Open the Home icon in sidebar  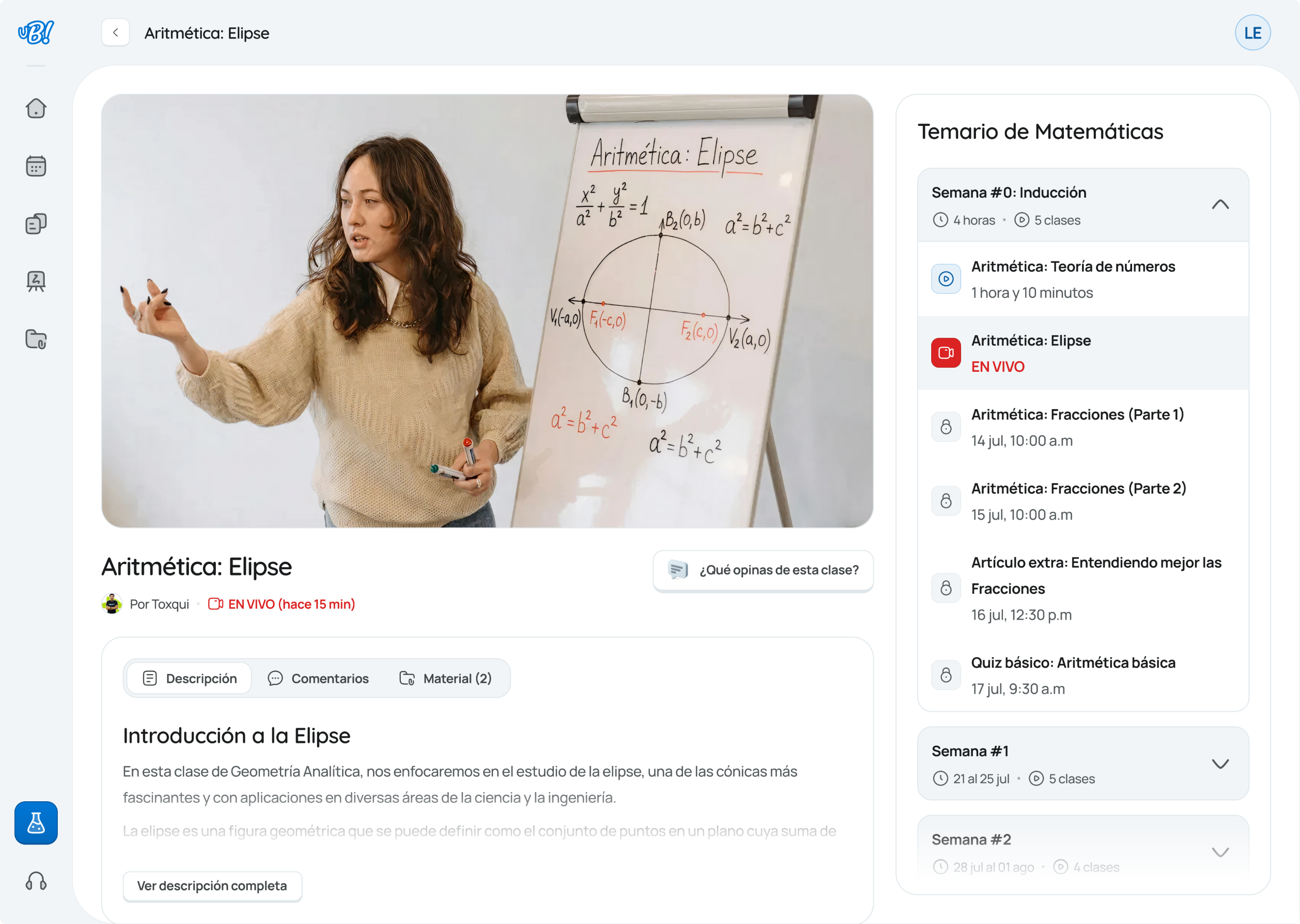tap(36, 108)
